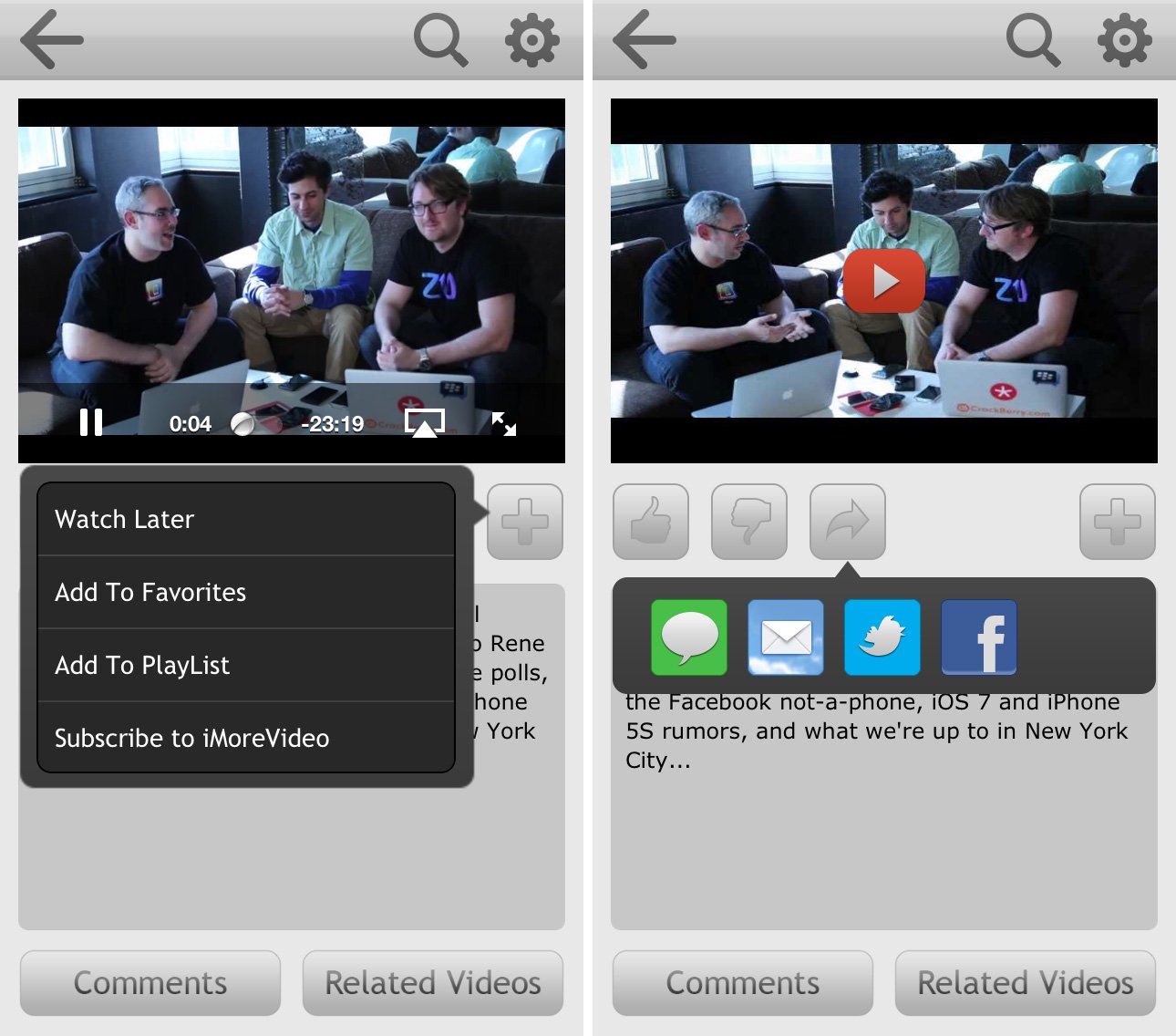
Task: Click the 0:04 elapsed time label
Action: click(191, 424)
